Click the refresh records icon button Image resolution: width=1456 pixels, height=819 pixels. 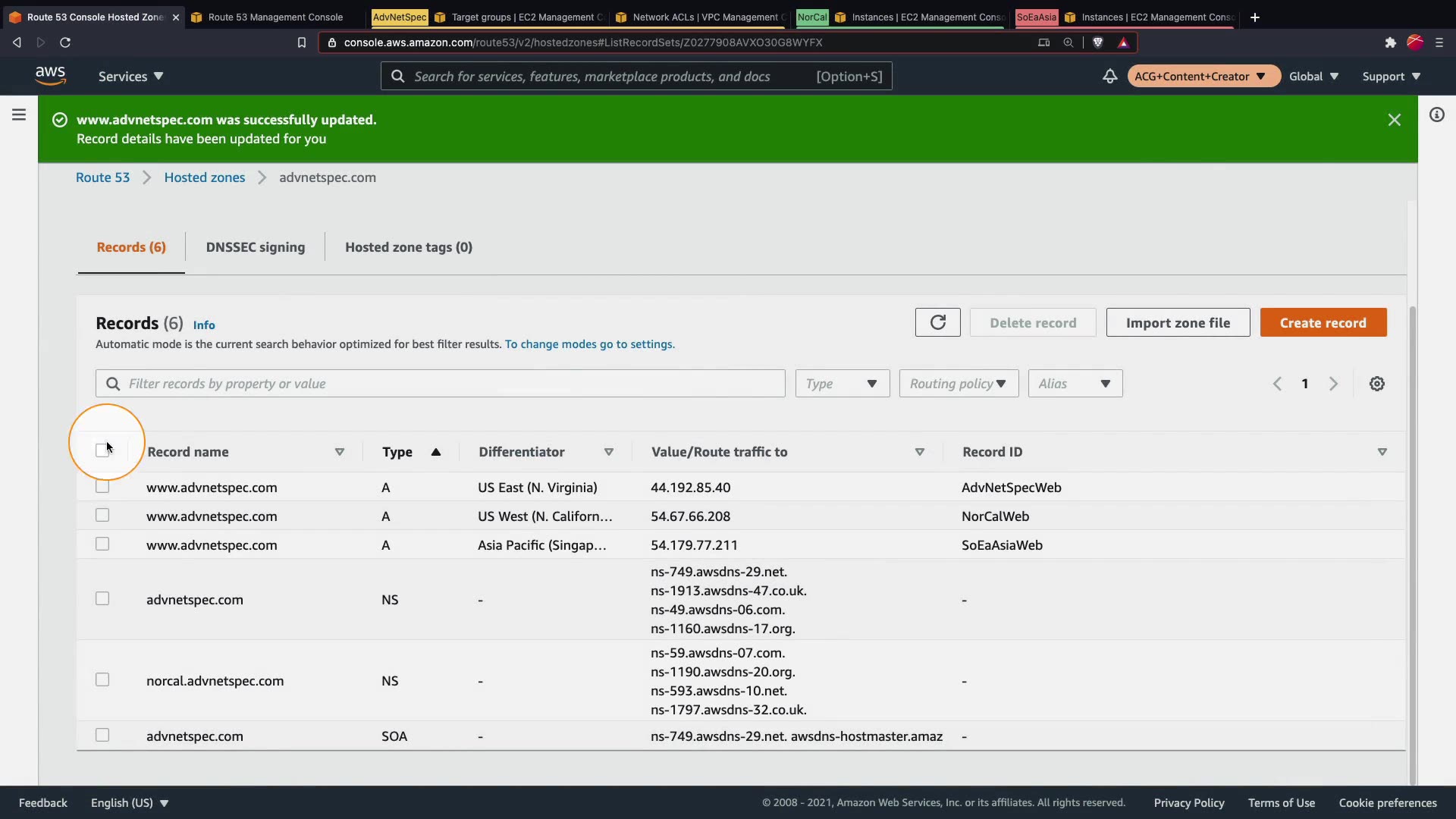[937, 322]
